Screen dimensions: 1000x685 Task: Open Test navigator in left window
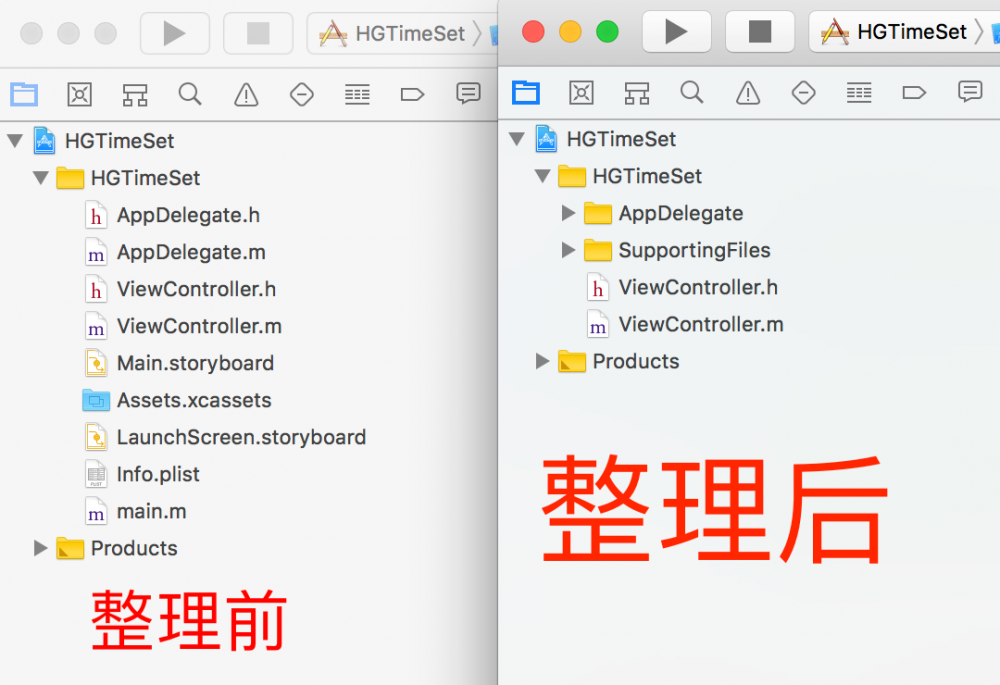[302, 94]
